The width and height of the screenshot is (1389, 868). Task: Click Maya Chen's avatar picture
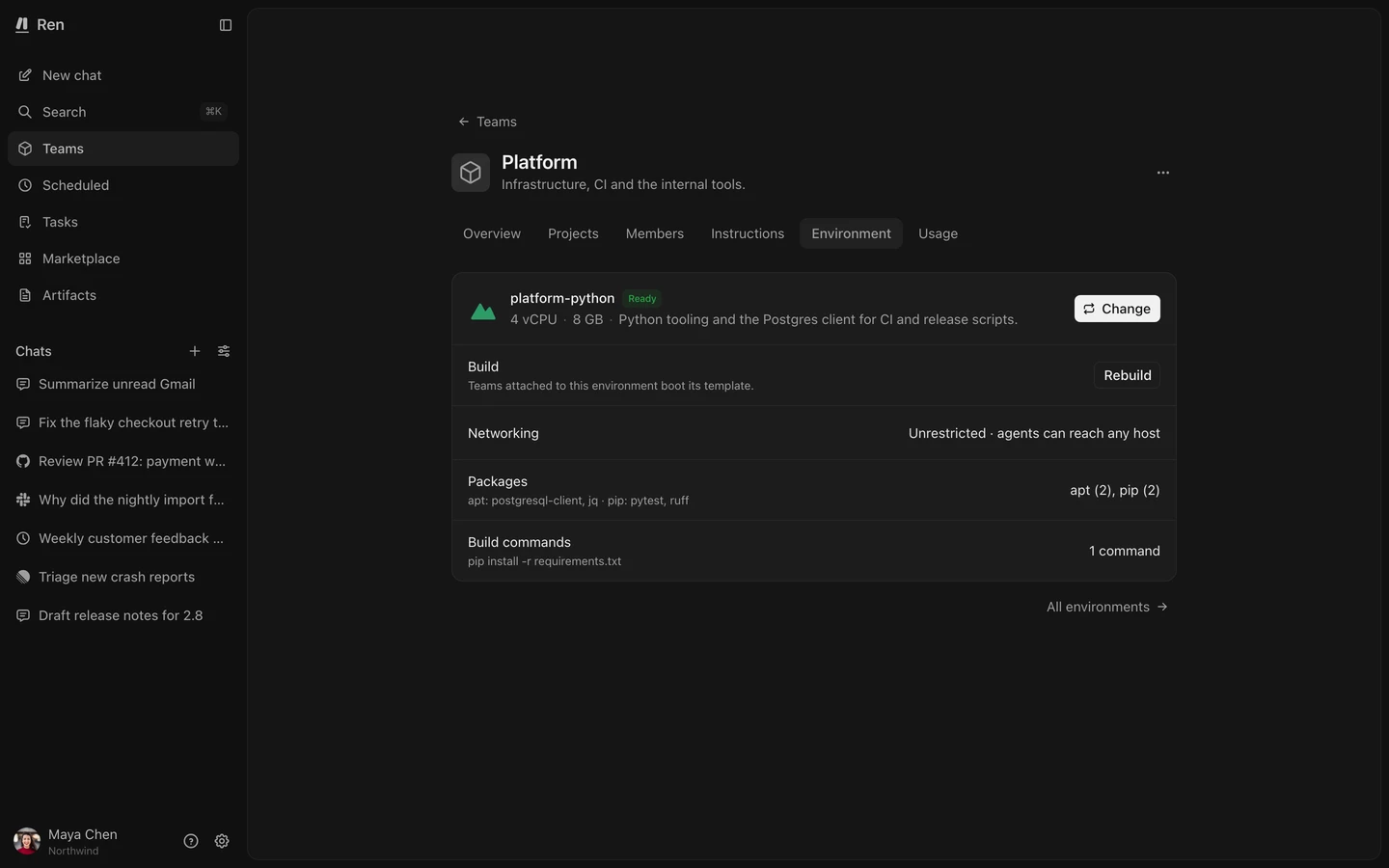pyautogui.click(x=27, y=841)
